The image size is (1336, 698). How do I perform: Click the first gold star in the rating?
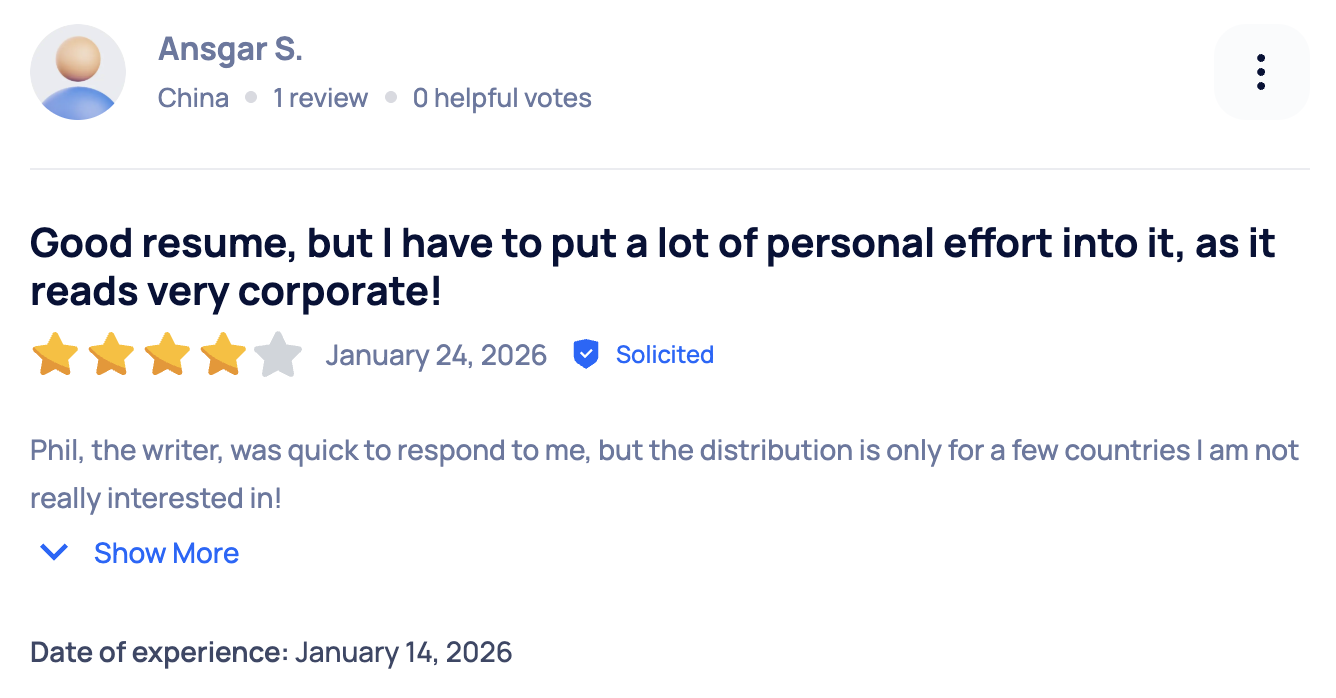click(x=56, y=354)
